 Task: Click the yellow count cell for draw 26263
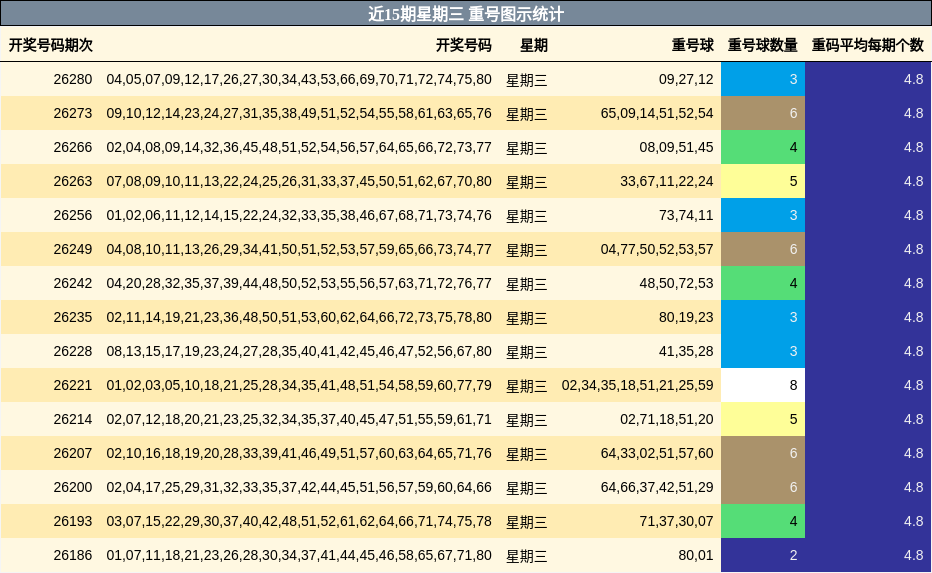[763, 181]
